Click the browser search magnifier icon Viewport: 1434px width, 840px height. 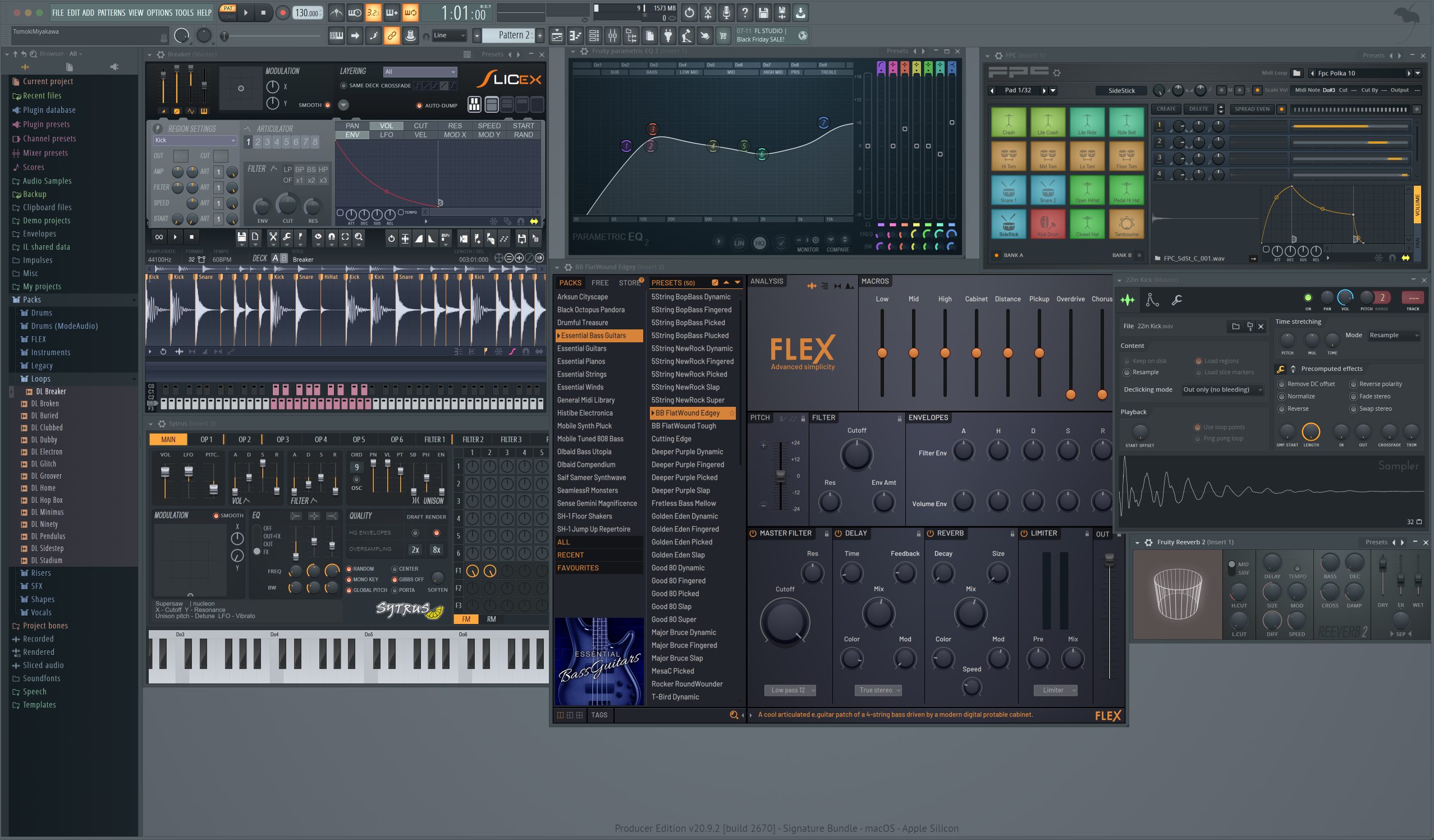pos(34,53)
